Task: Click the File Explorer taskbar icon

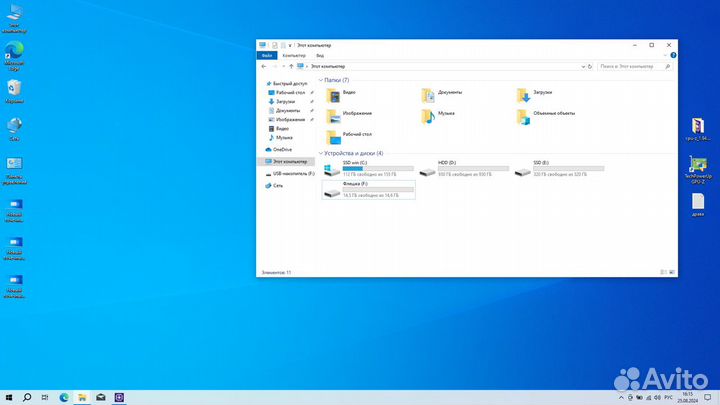Action: coord(82,397)
